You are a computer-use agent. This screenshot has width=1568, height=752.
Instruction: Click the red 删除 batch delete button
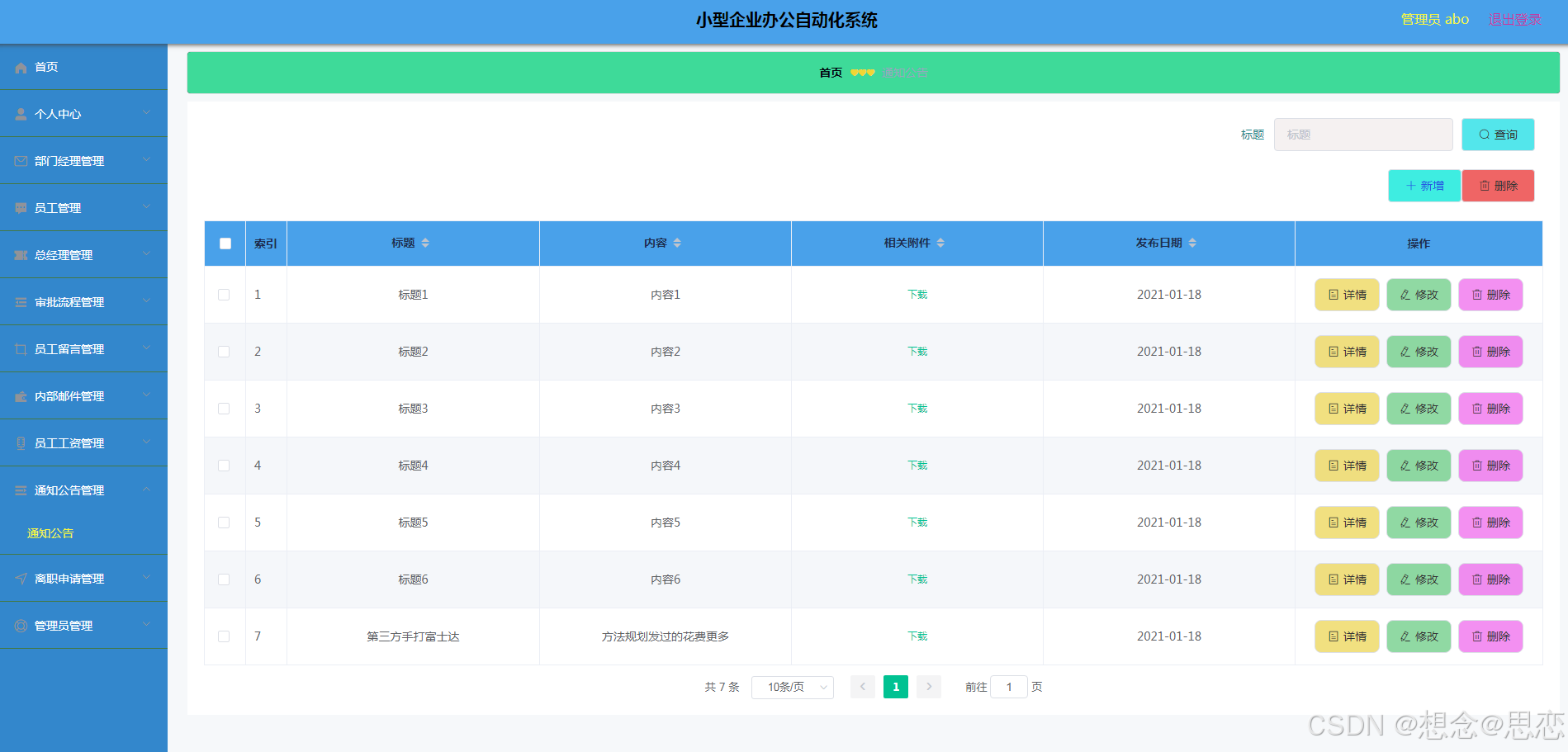point(1498,186)
